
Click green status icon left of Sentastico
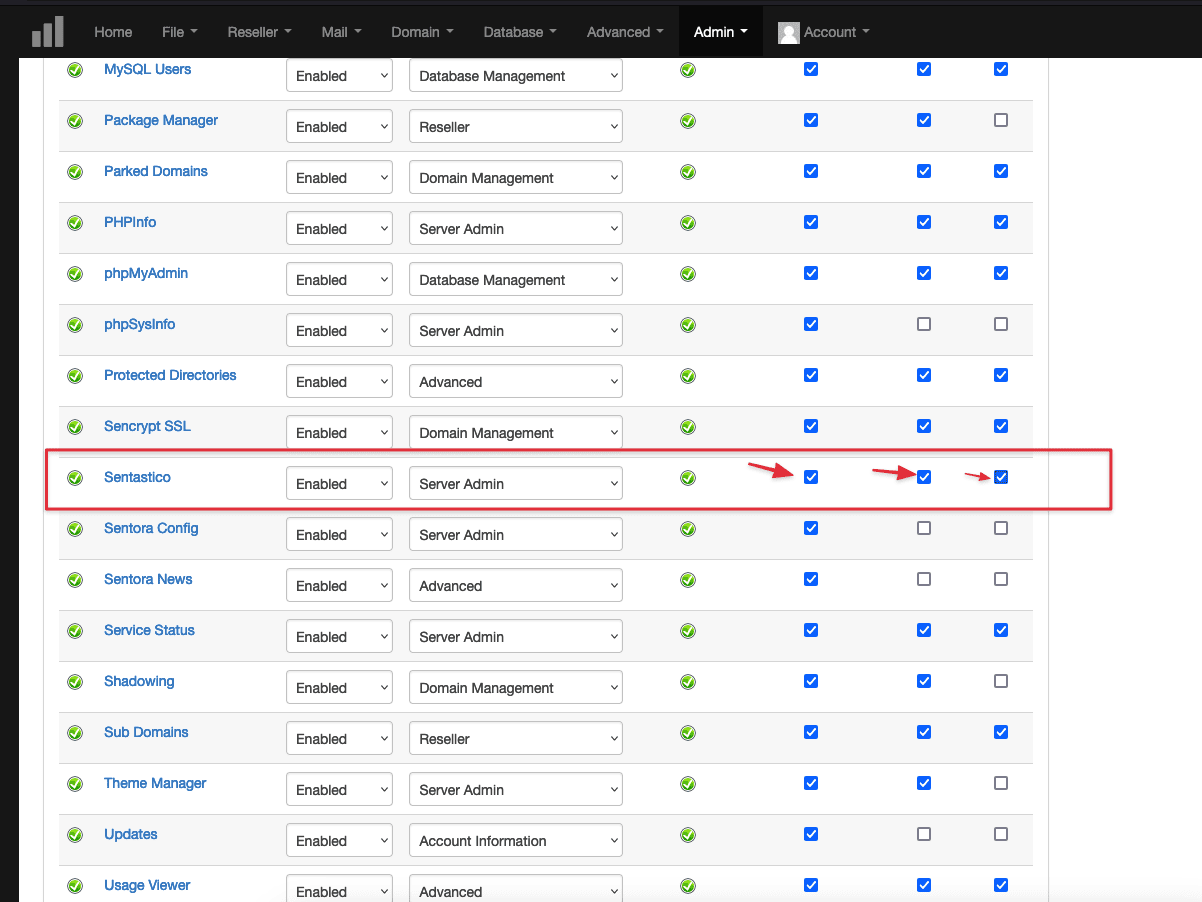75,478
